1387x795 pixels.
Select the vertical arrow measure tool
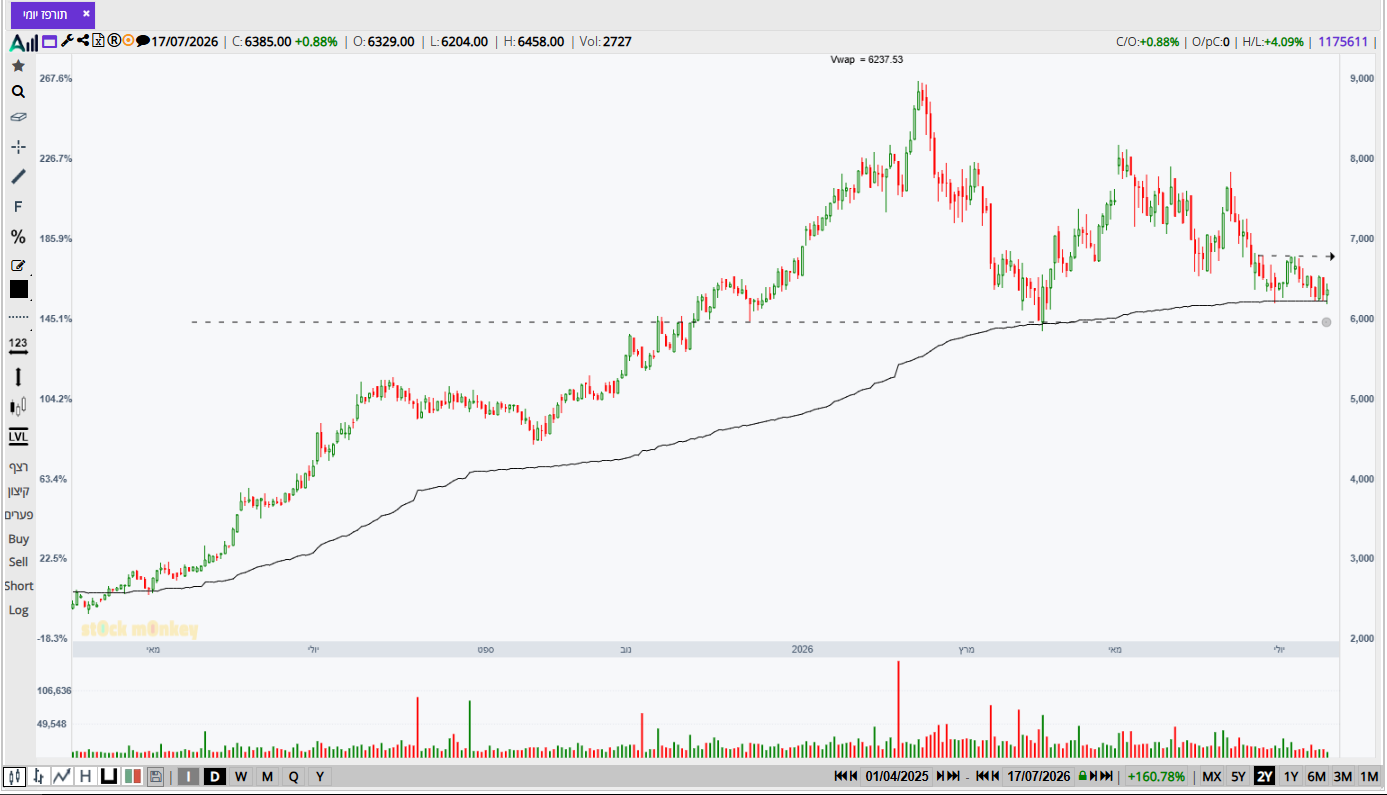click(18, 377)
